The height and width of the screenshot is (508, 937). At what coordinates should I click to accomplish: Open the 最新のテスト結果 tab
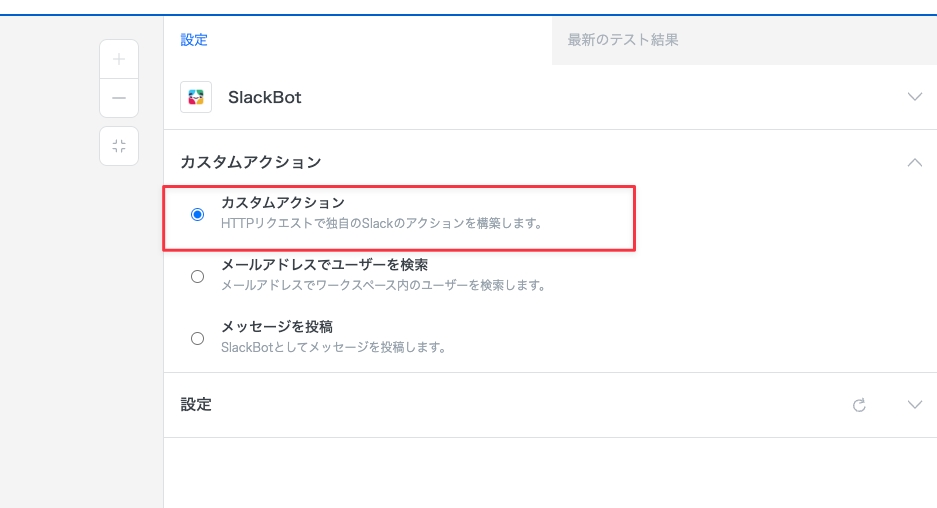623,40
